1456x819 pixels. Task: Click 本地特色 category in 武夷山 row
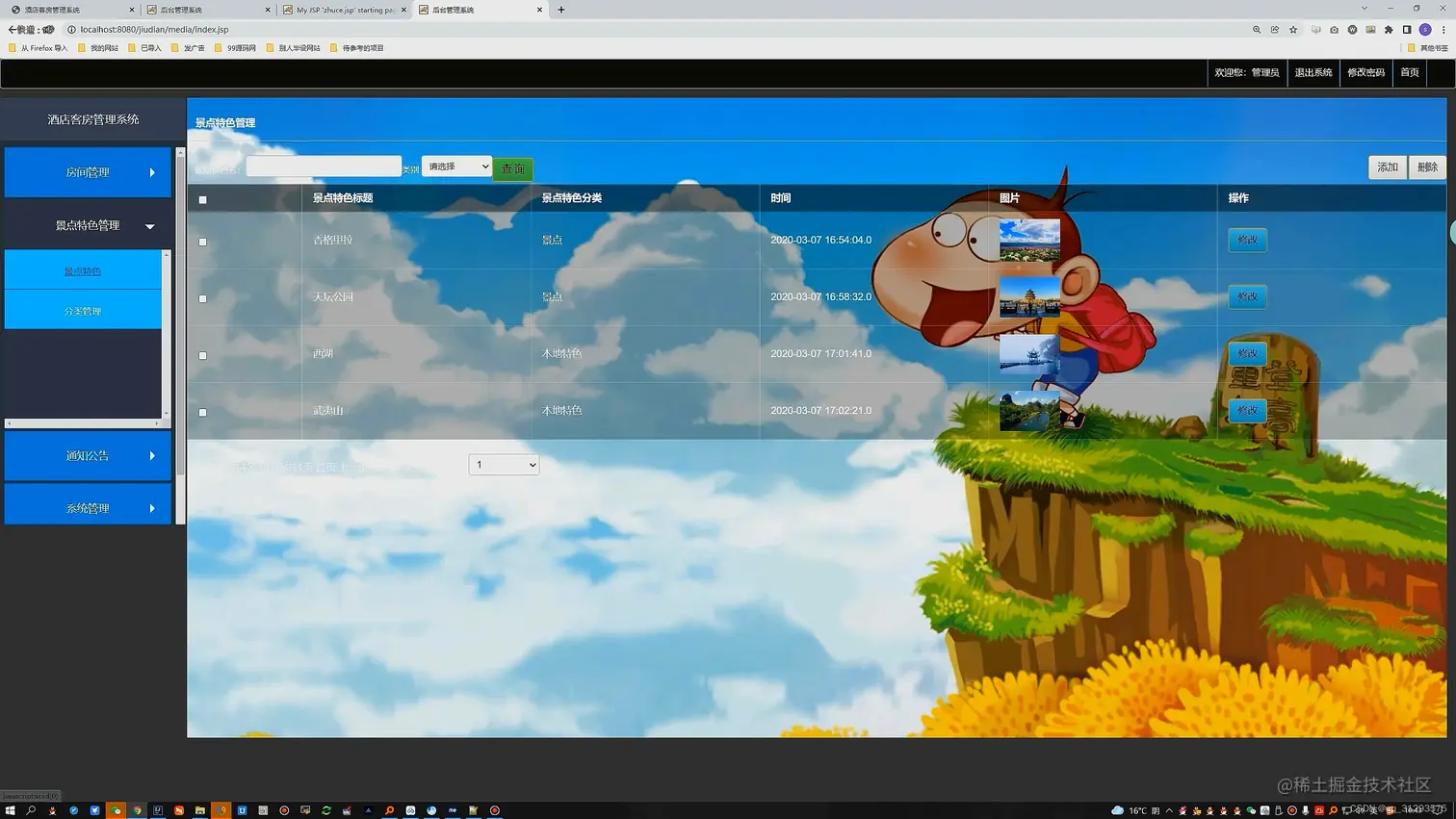[x=561, y=410]
